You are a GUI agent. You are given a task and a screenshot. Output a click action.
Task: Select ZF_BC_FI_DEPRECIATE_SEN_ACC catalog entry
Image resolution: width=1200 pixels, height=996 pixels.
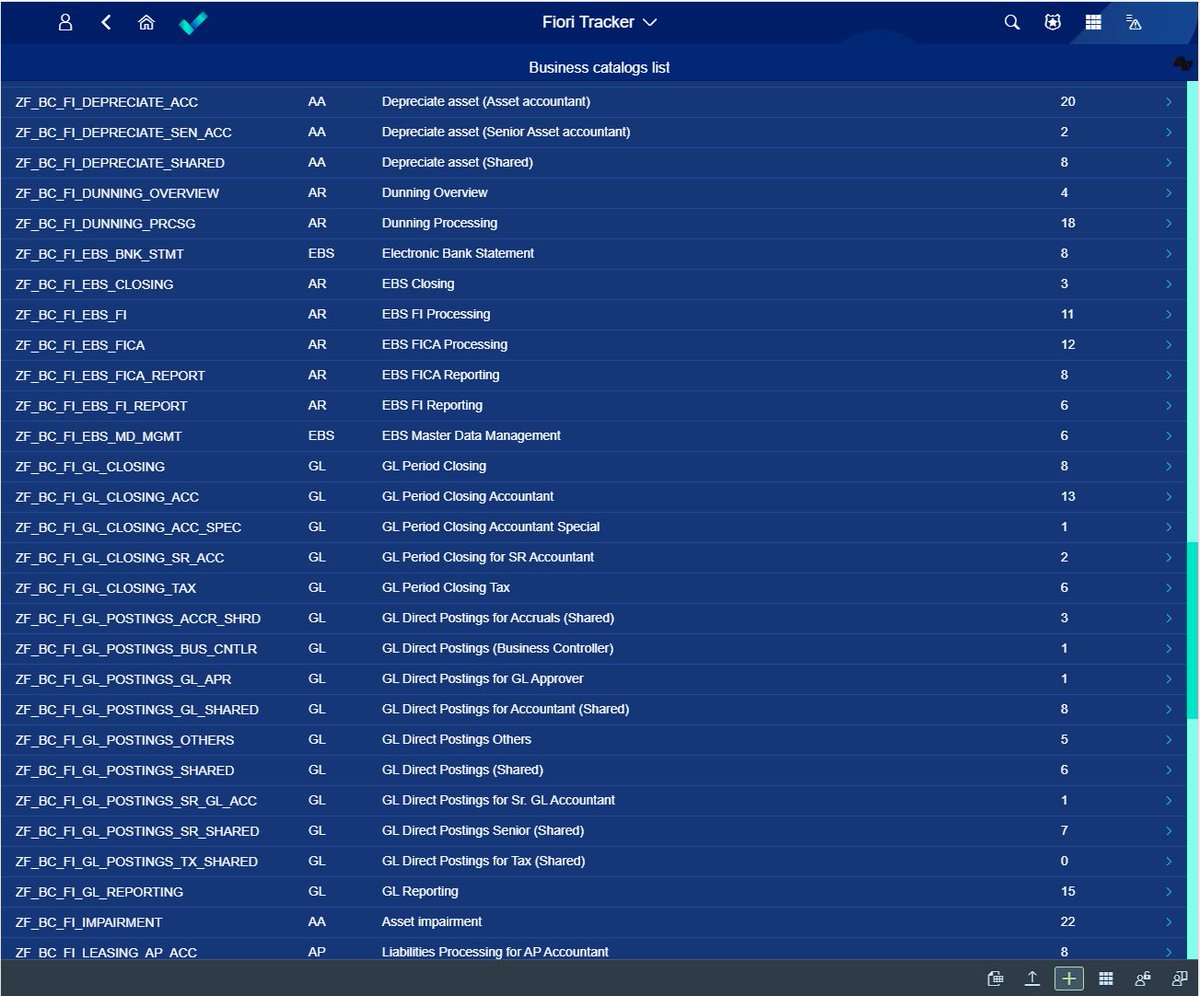pos(124,132)
